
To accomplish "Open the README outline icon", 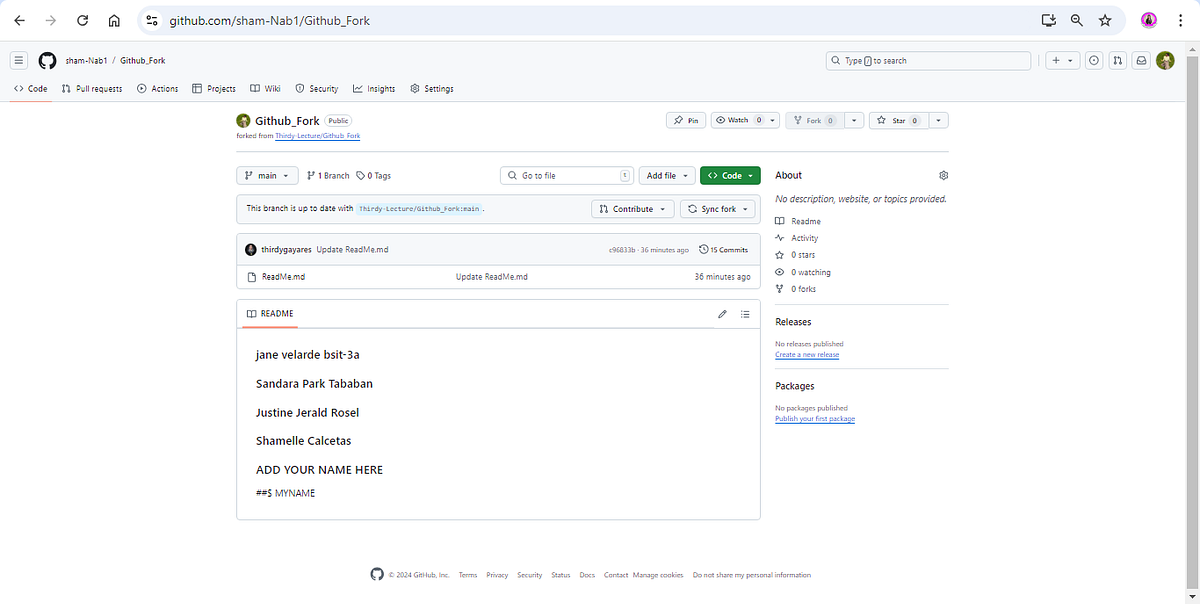I will [745, 314].
